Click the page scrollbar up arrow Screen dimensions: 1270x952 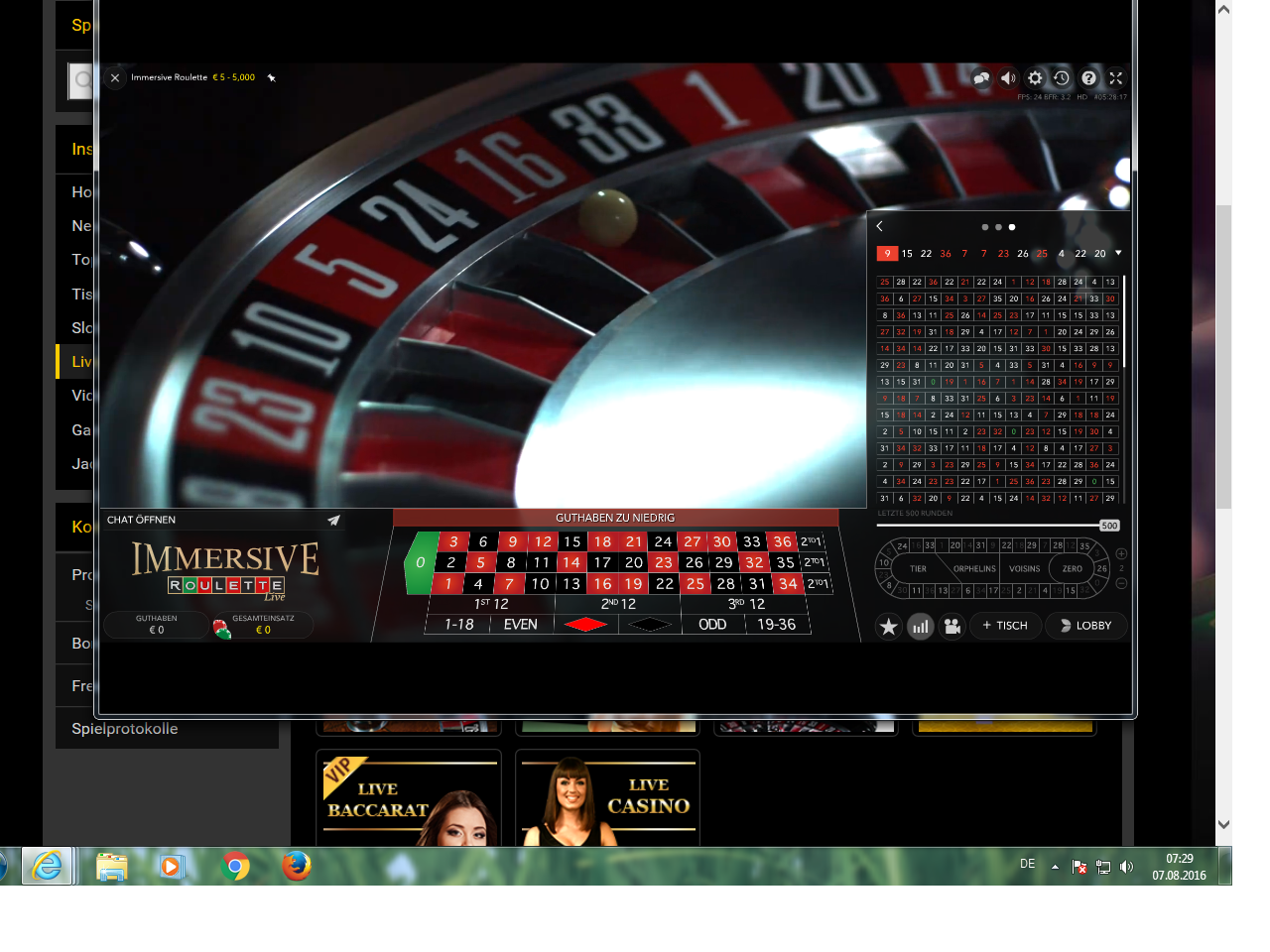click(x=1224, y=9)
